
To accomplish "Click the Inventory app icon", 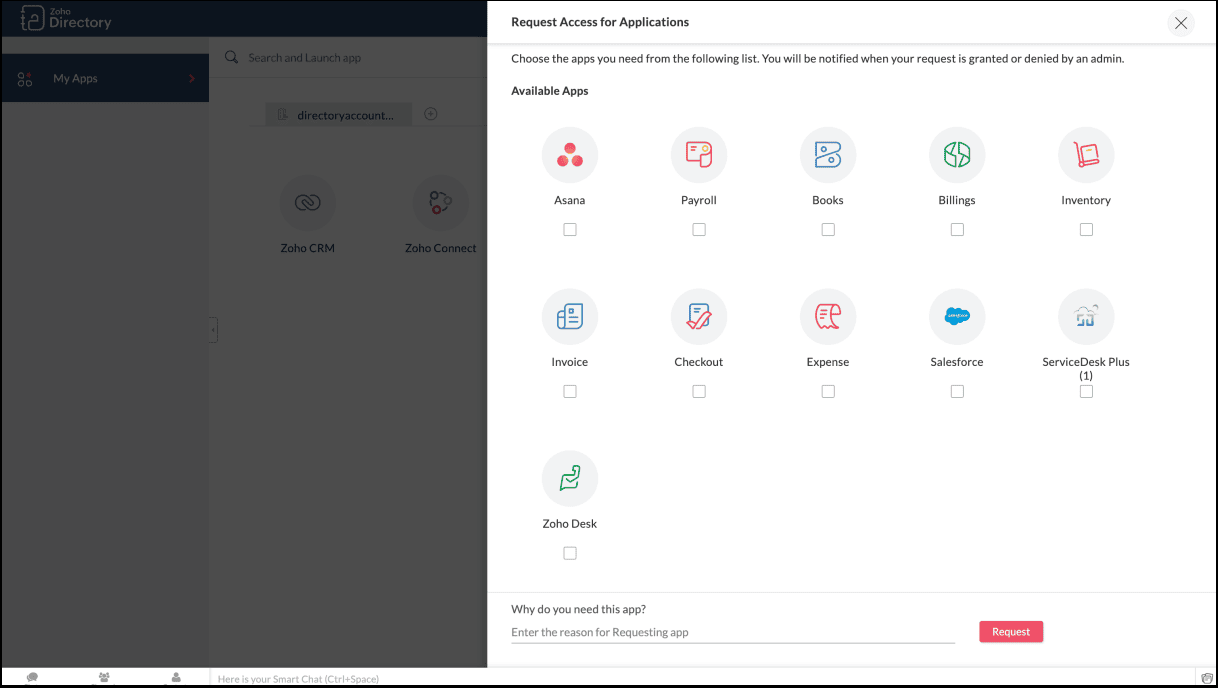I will point(1086,155).
